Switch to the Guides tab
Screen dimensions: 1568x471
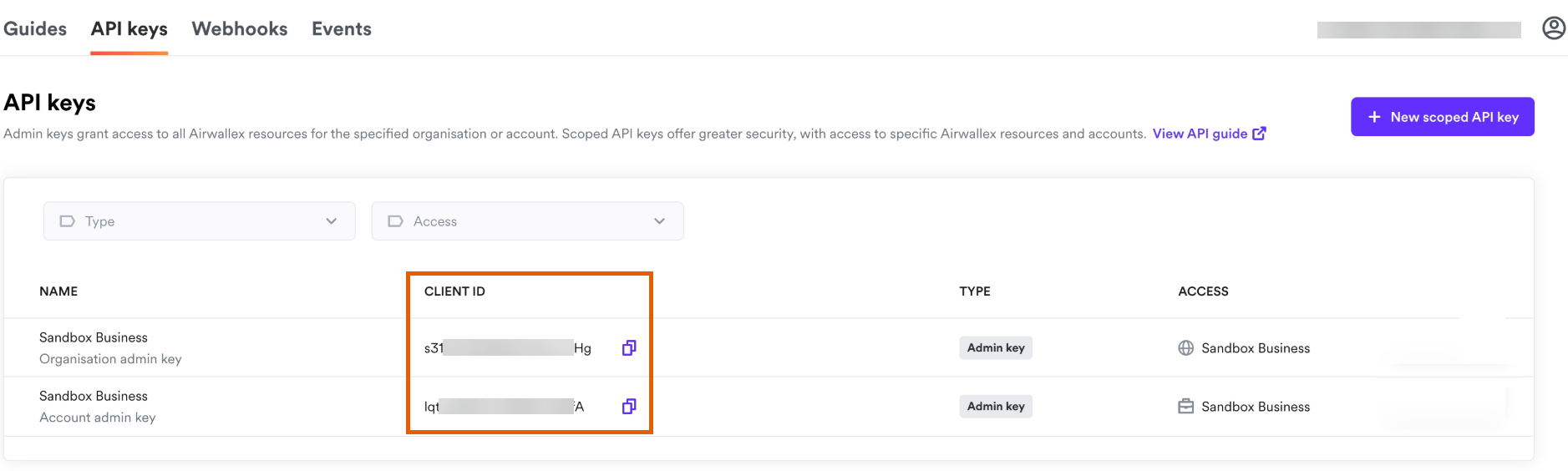(x=35, y=28)
